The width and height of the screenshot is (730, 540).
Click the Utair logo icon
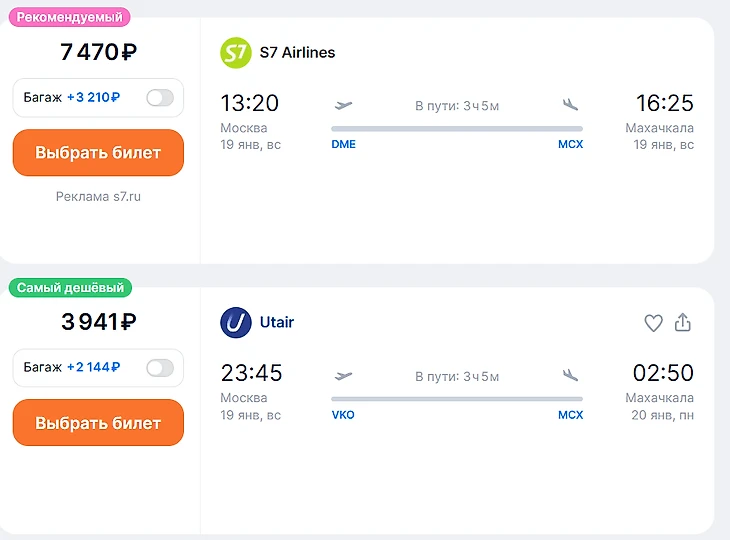click(x=236, y=323)
